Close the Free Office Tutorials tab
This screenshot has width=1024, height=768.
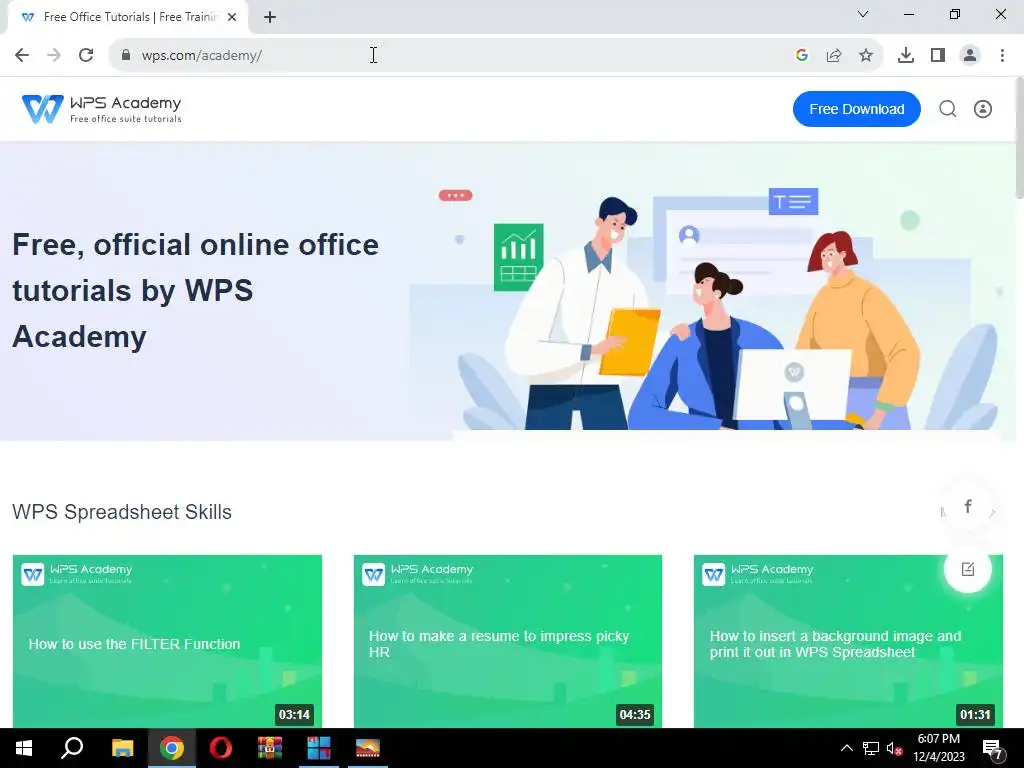point(232,17)
